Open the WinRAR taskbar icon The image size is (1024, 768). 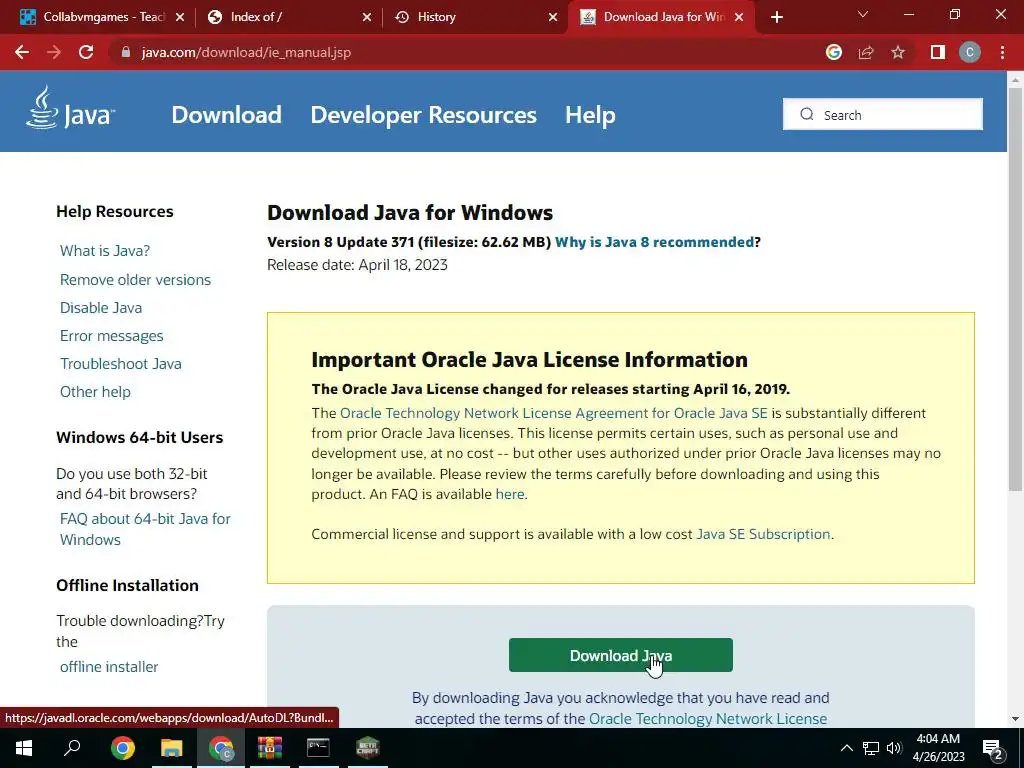[269, 748]
